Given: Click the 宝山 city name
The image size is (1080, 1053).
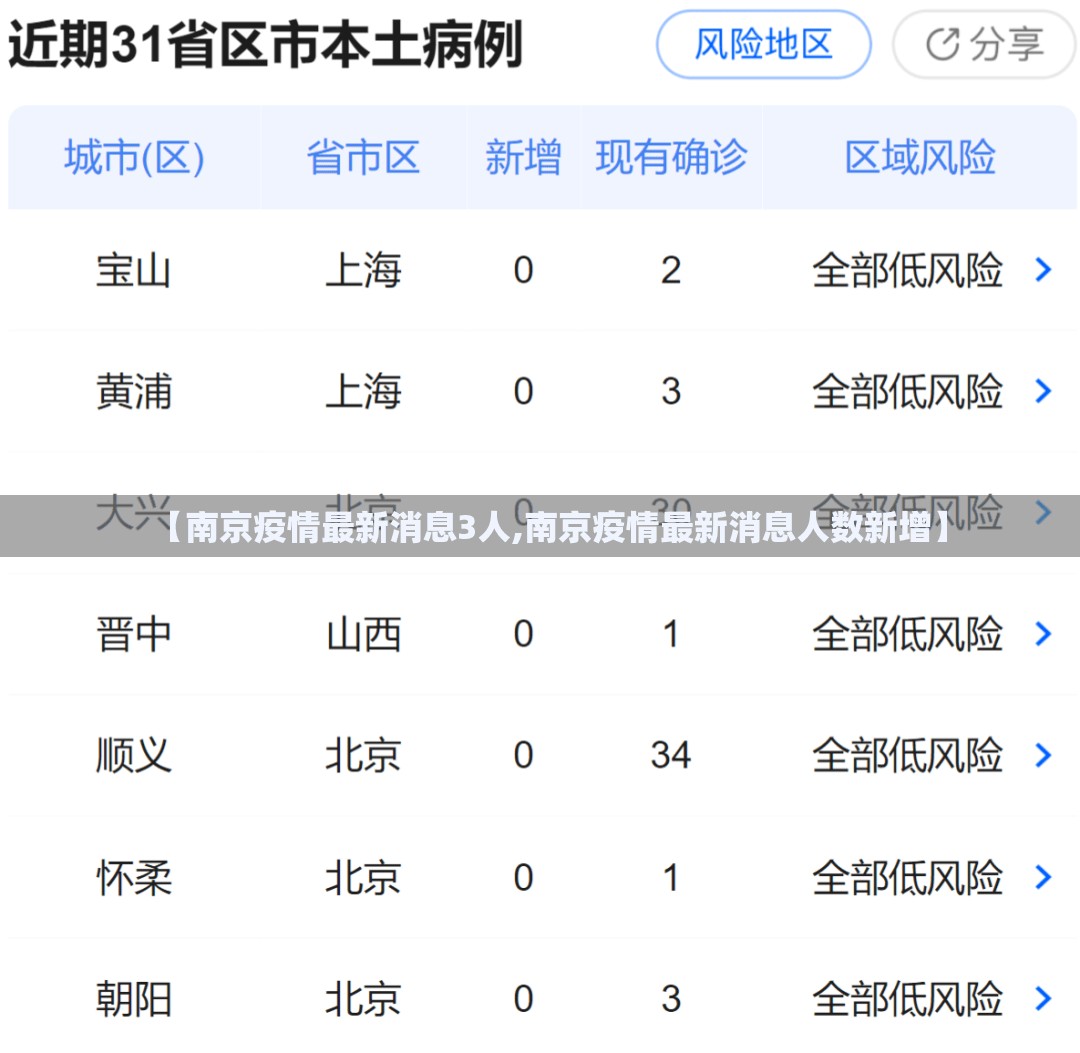Looking at the screenshot, I should [134, 270].
